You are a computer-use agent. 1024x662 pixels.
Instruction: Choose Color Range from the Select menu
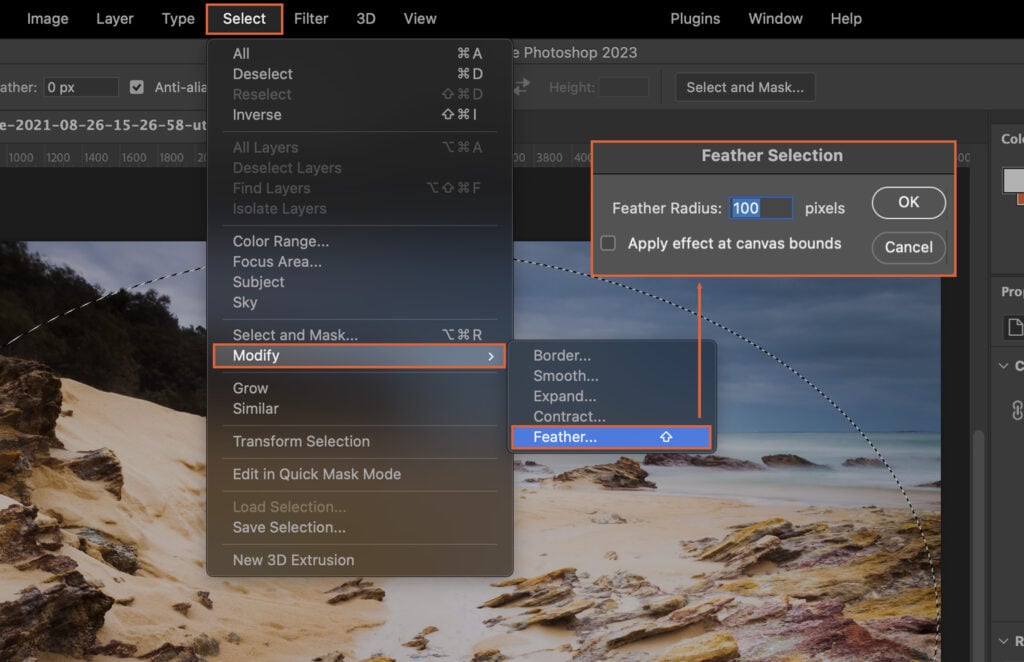click(x=280, y=241)
